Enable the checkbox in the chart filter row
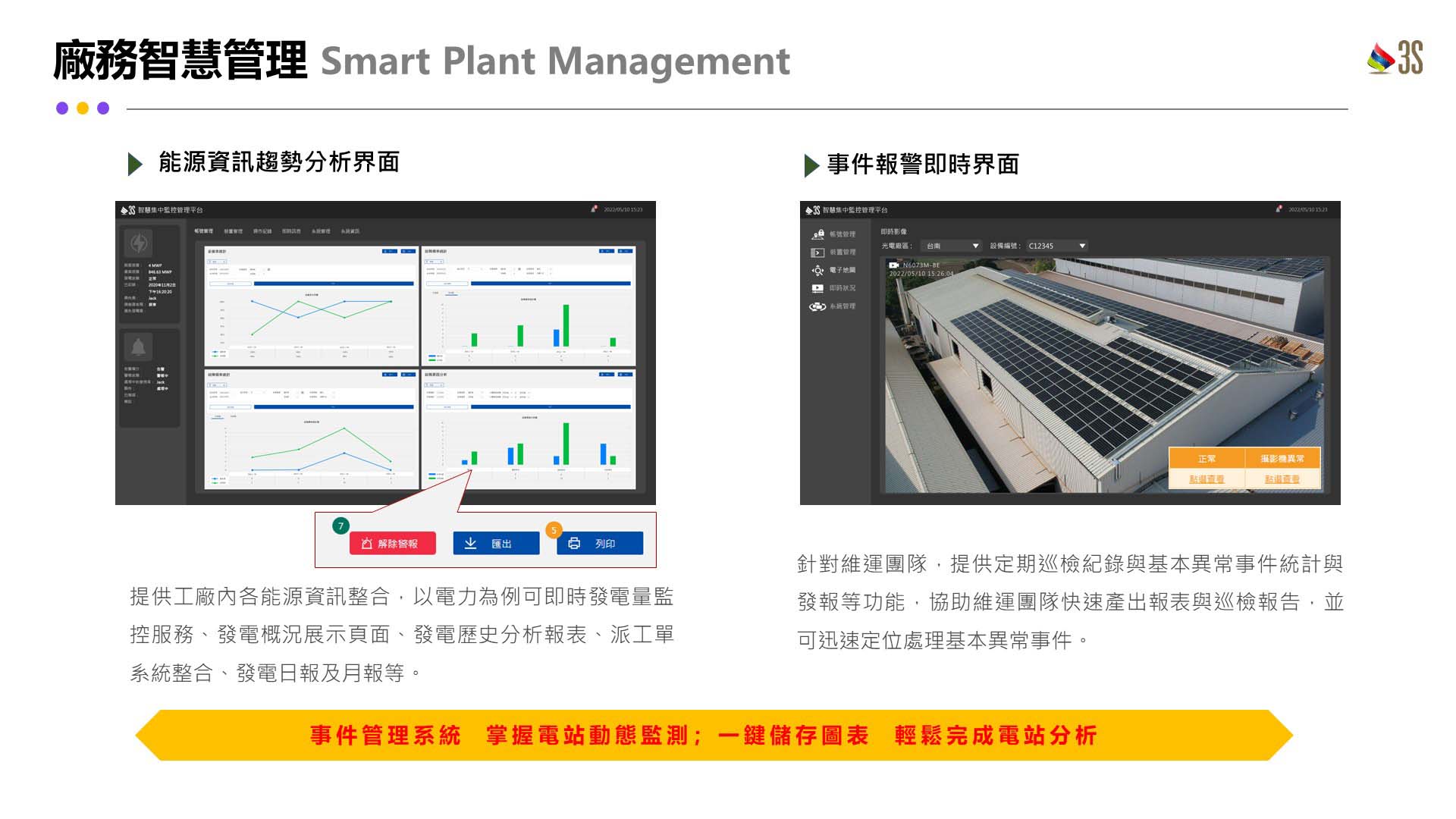This screenshot has height=819, width=1456. (269, 269)
